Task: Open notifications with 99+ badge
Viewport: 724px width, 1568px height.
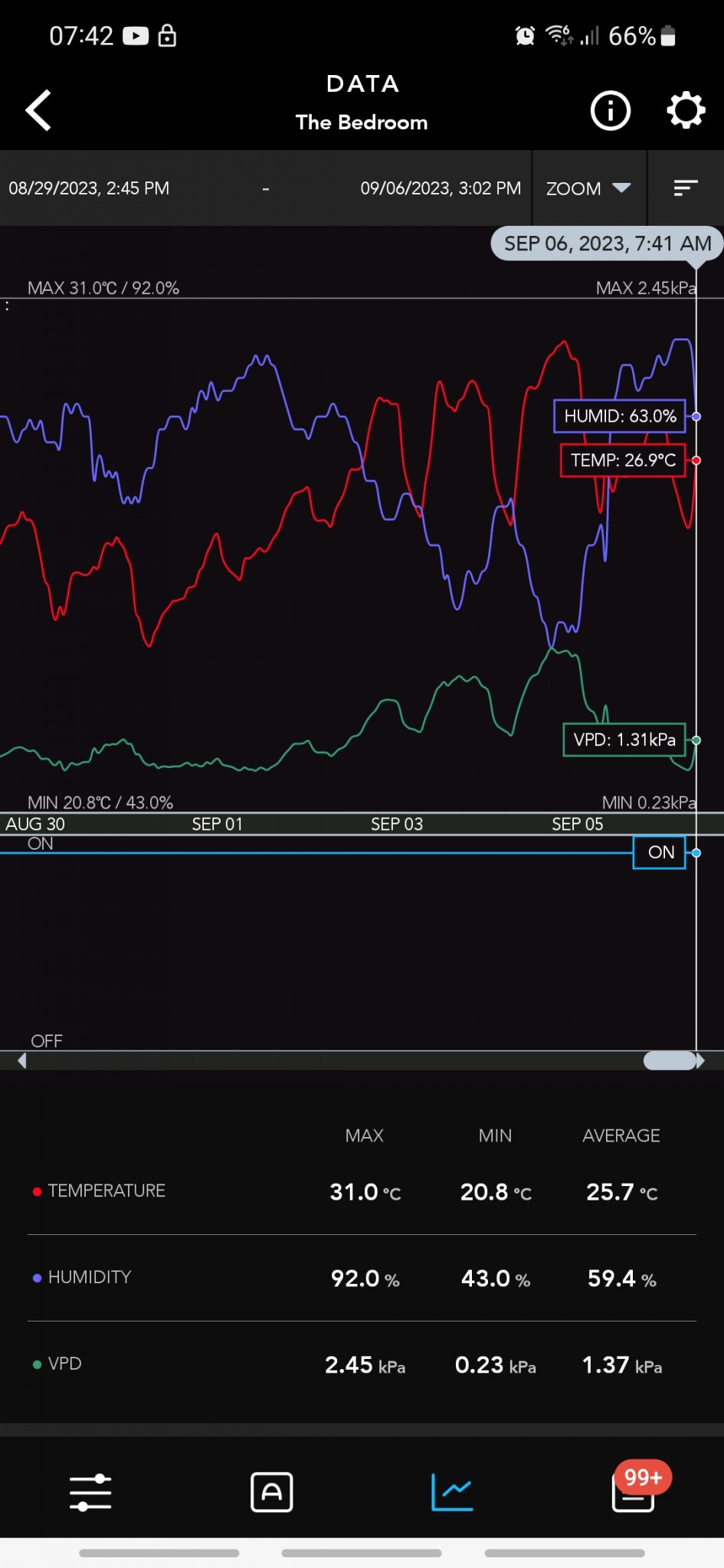Action: 634,1491
